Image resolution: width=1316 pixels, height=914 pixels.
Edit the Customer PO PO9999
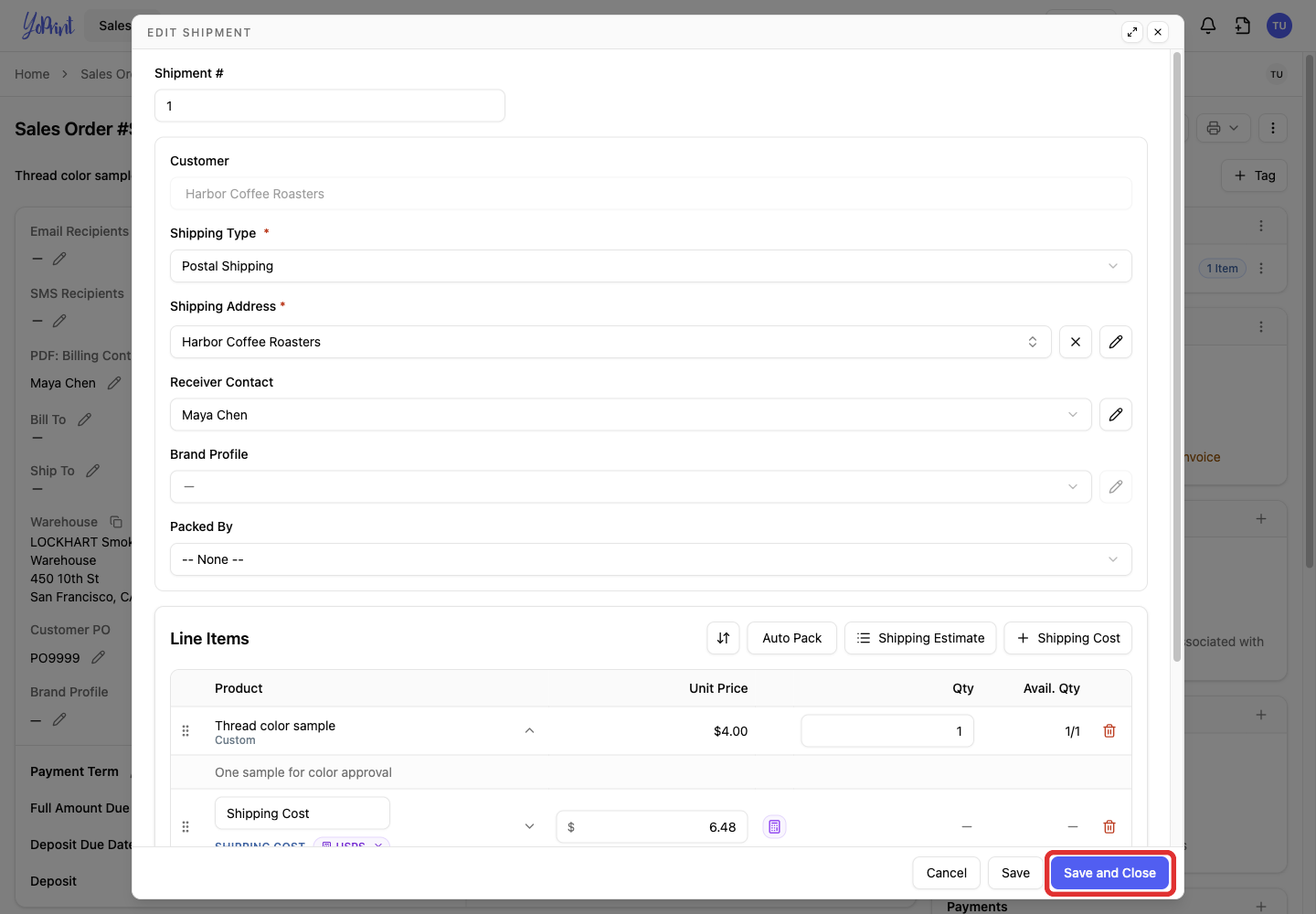(99, 657)
